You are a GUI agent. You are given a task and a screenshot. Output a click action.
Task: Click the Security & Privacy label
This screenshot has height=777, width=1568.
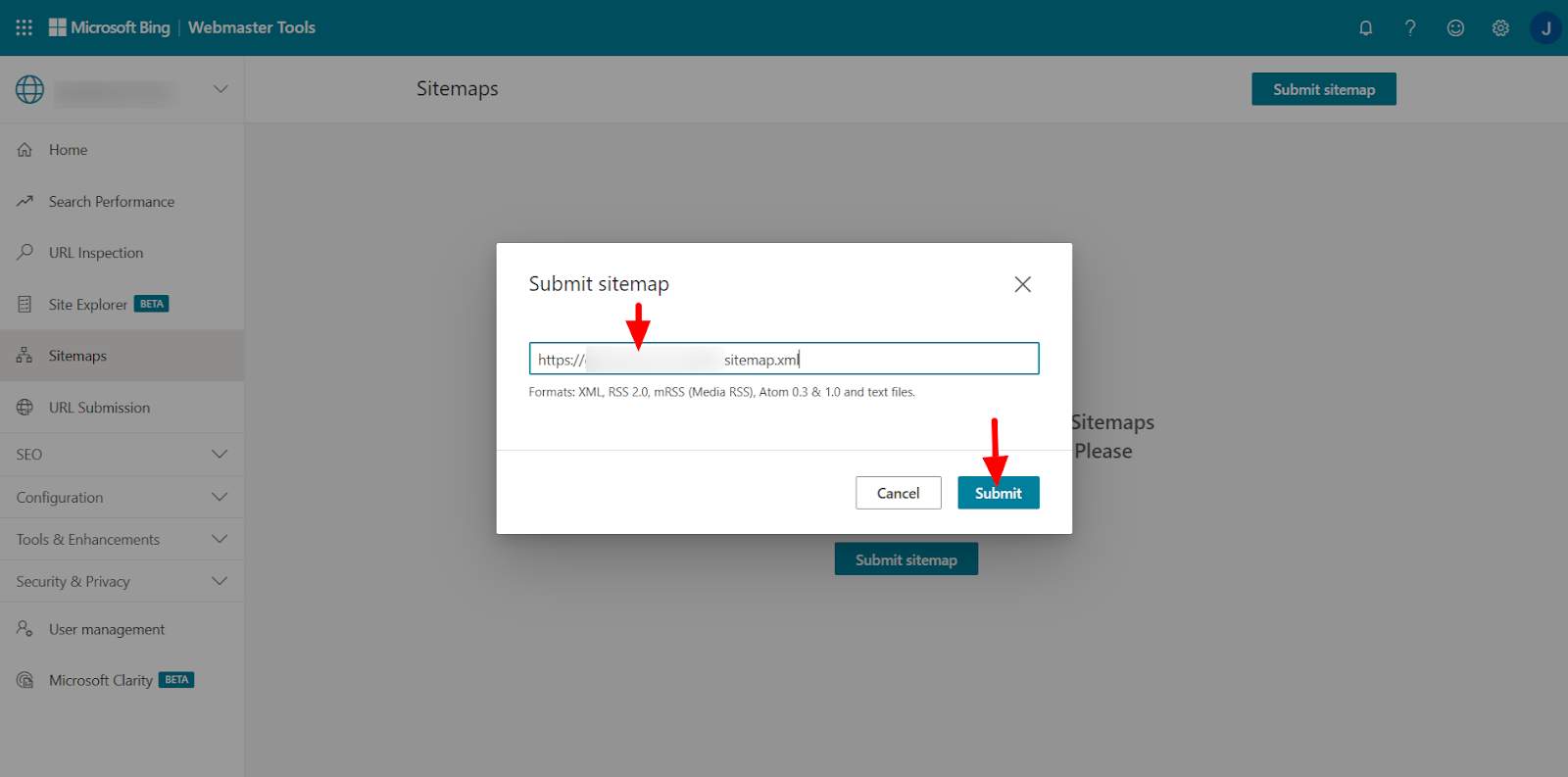(x=73, y=581)
